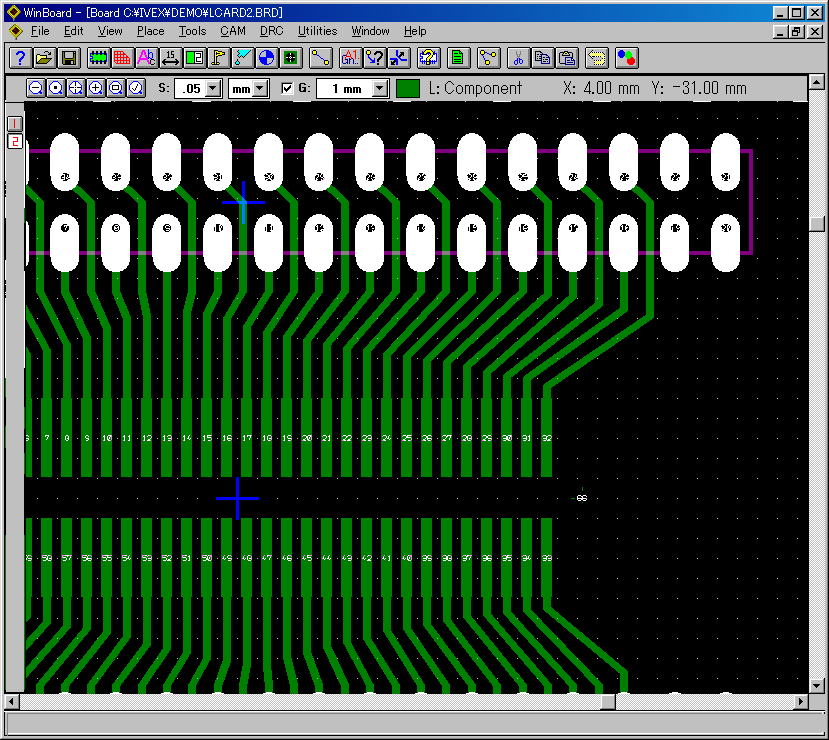Click the Save floppy disk icon
The image size is (829, 740).
point(69,58)
